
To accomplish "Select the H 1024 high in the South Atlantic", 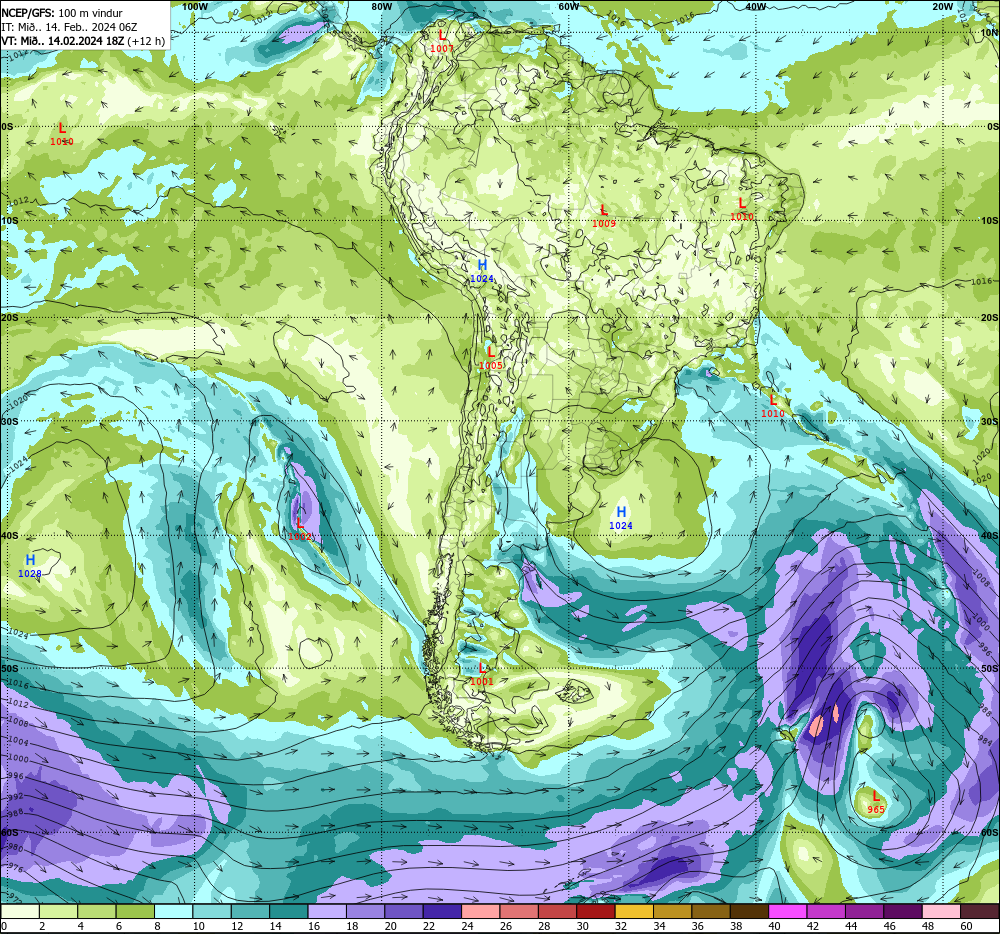I will tap(621, 518).
